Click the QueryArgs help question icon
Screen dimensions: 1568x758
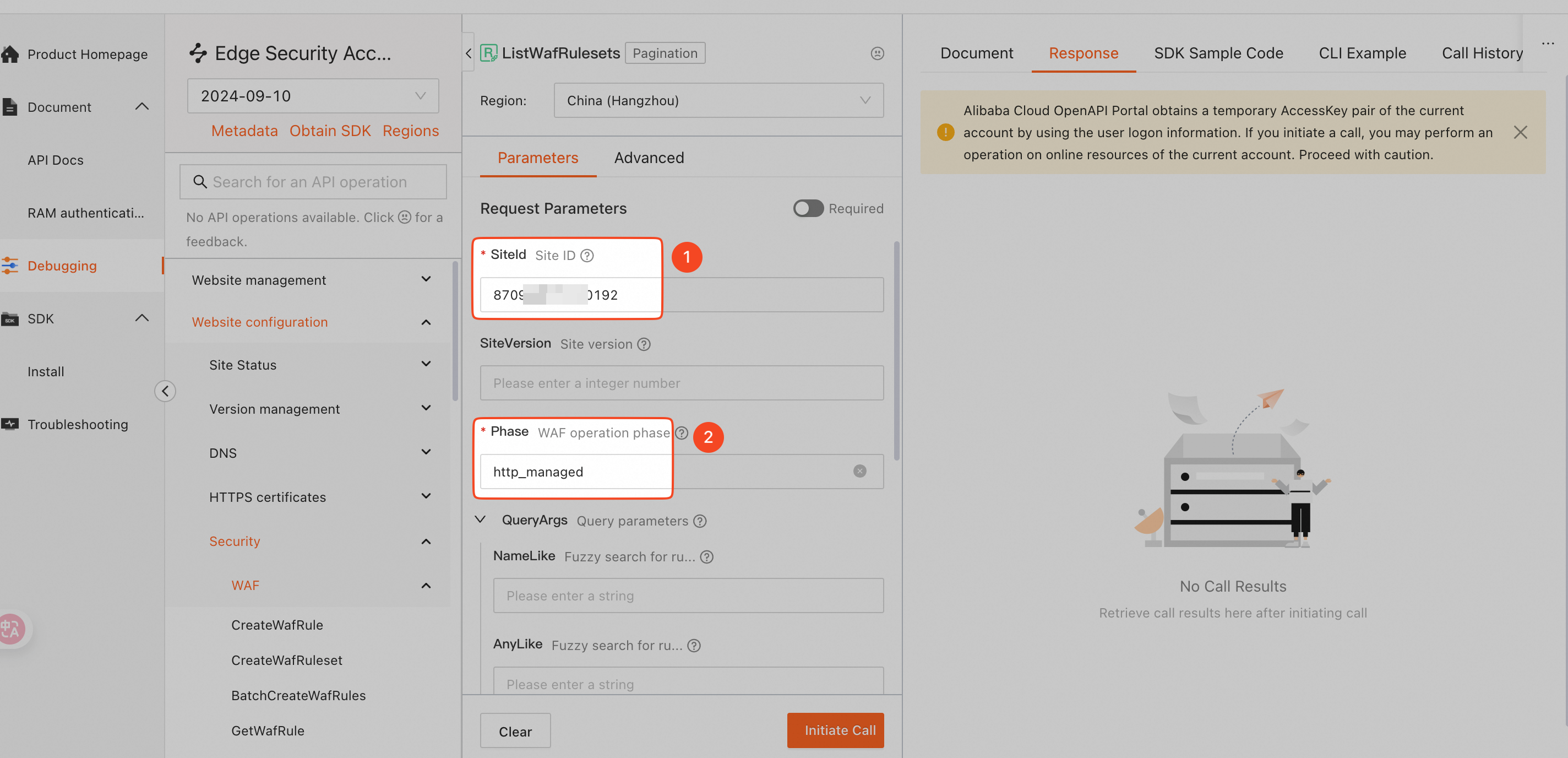tap(700, 521)
